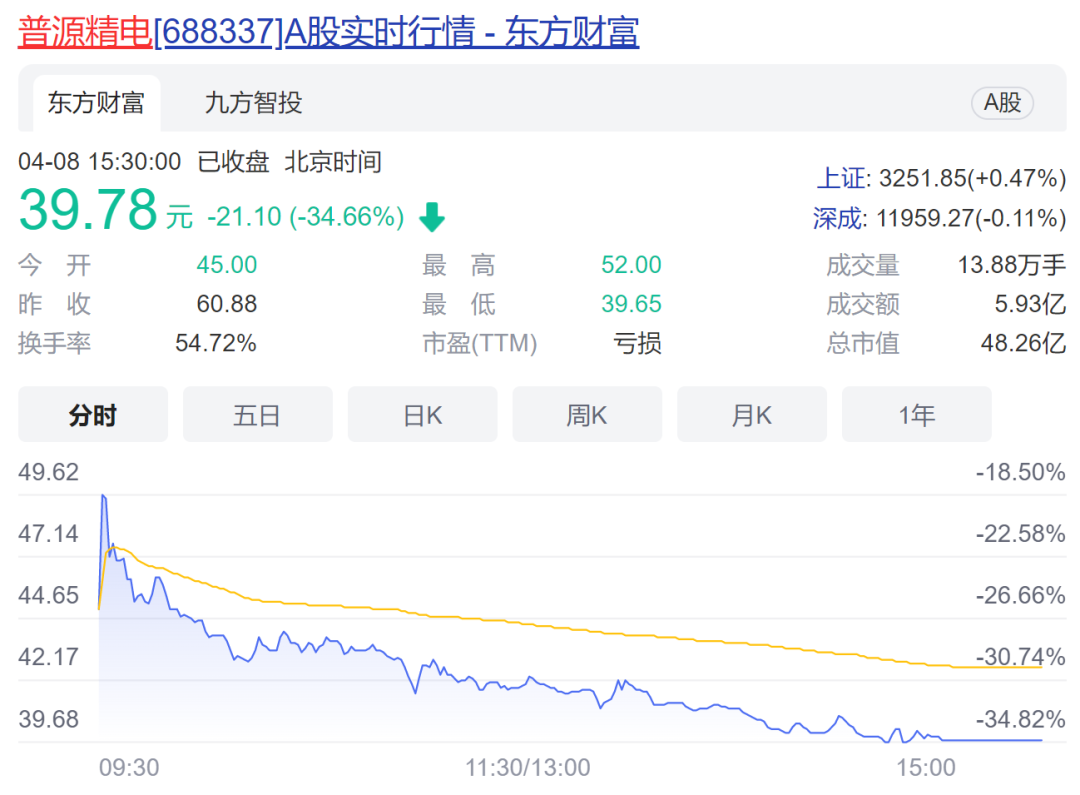Click the 44.65 price axis label

coord(48,595)
